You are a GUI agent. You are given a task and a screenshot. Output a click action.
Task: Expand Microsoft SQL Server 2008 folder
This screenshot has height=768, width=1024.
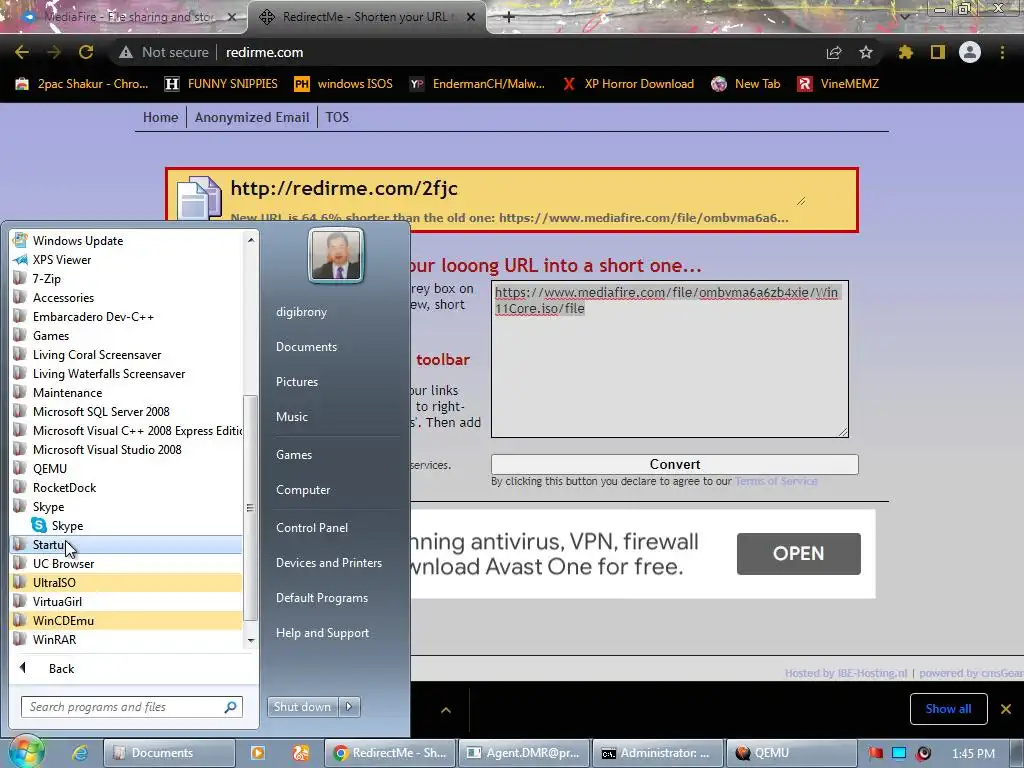click(127, 411)
